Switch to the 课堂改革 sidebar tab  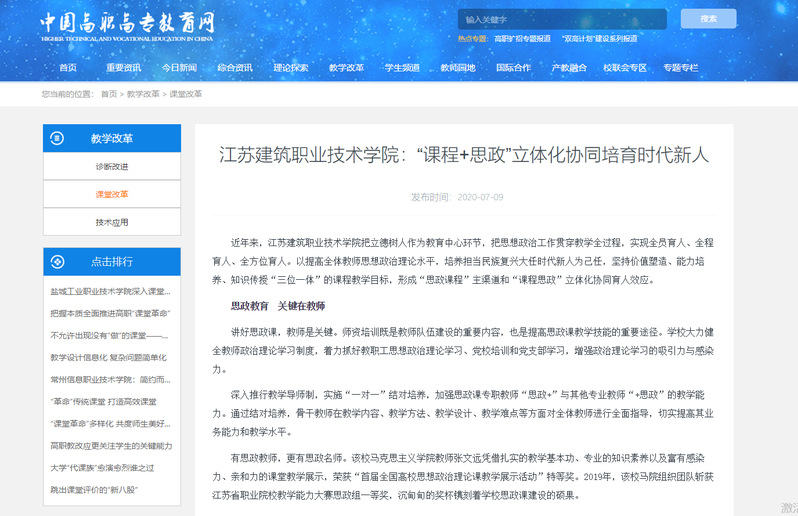tap(112, 194)
